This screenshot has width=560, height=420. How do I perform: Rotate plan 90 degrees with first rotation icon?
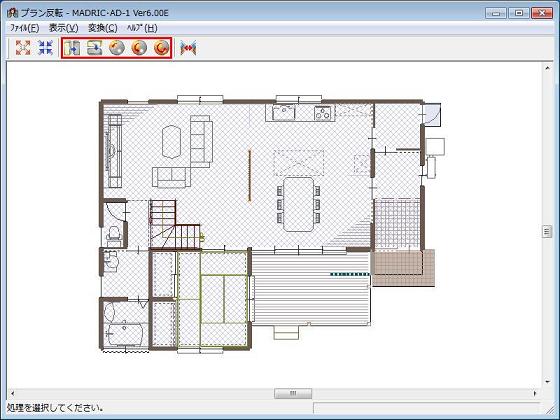pos(117,48)
